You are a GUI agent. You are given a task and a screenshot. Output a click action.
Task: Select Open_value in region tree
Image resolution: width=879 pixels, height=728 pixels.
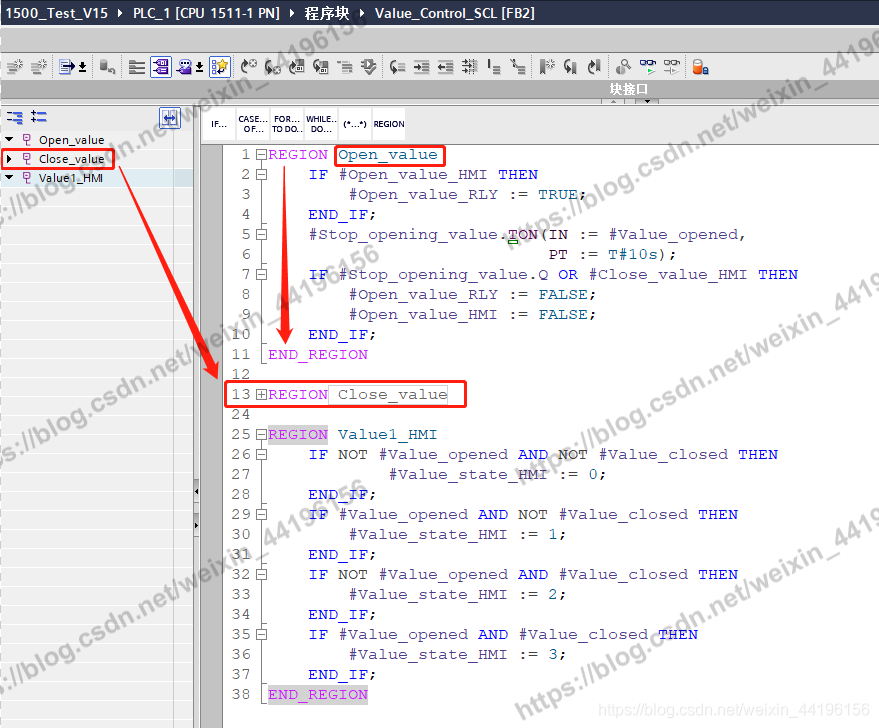tap(71, 140)
